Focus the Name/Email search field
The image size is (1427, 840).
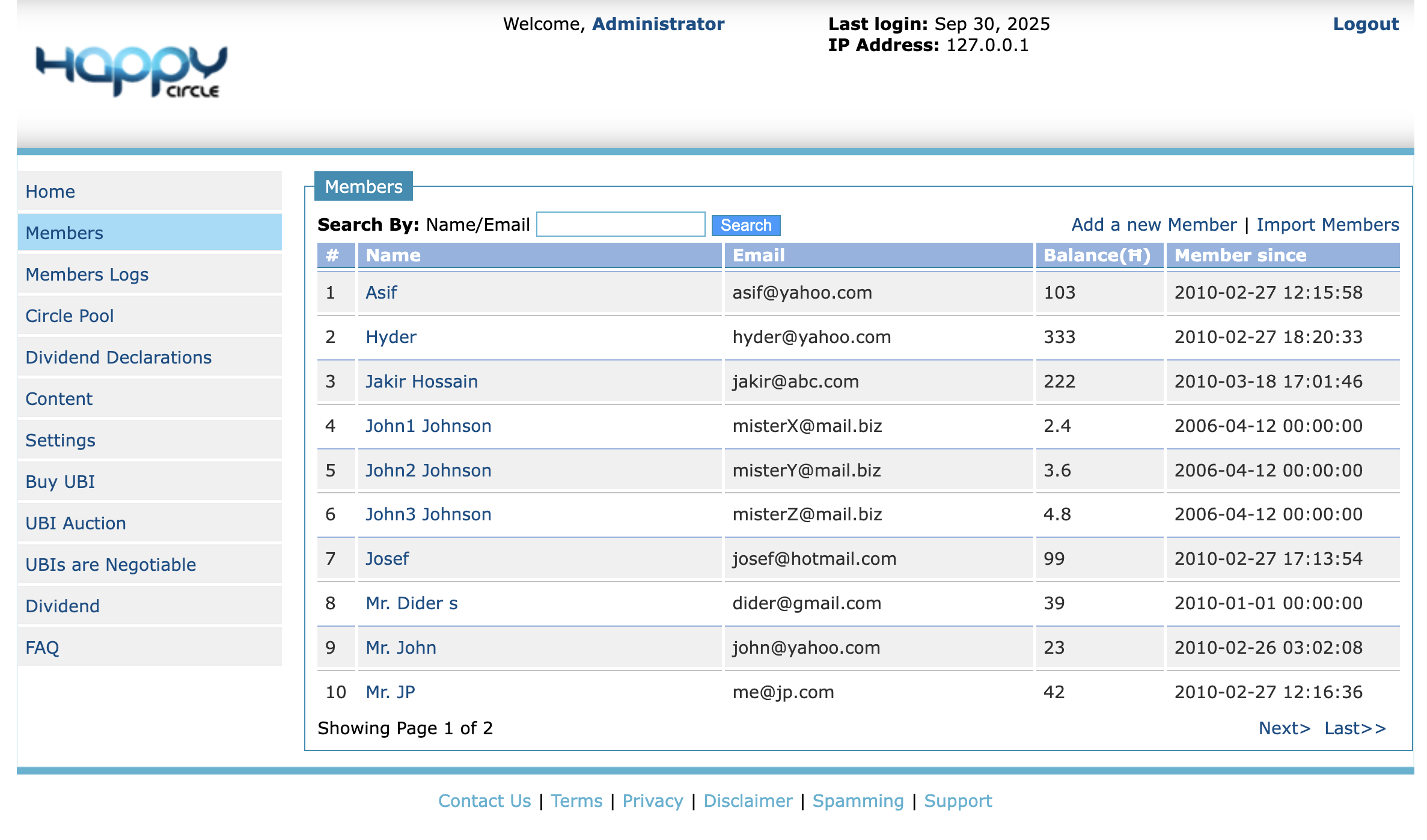tap(621, 224)
